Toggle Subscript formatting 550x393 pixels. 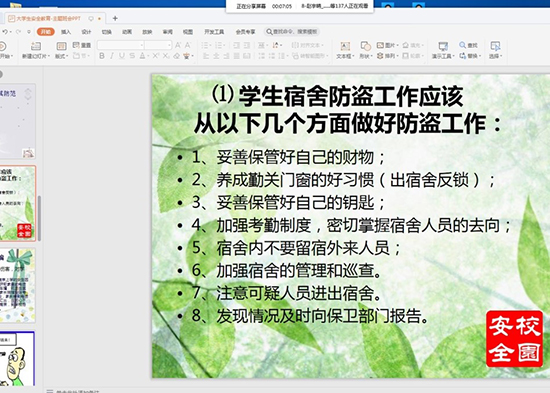point(166,56)
